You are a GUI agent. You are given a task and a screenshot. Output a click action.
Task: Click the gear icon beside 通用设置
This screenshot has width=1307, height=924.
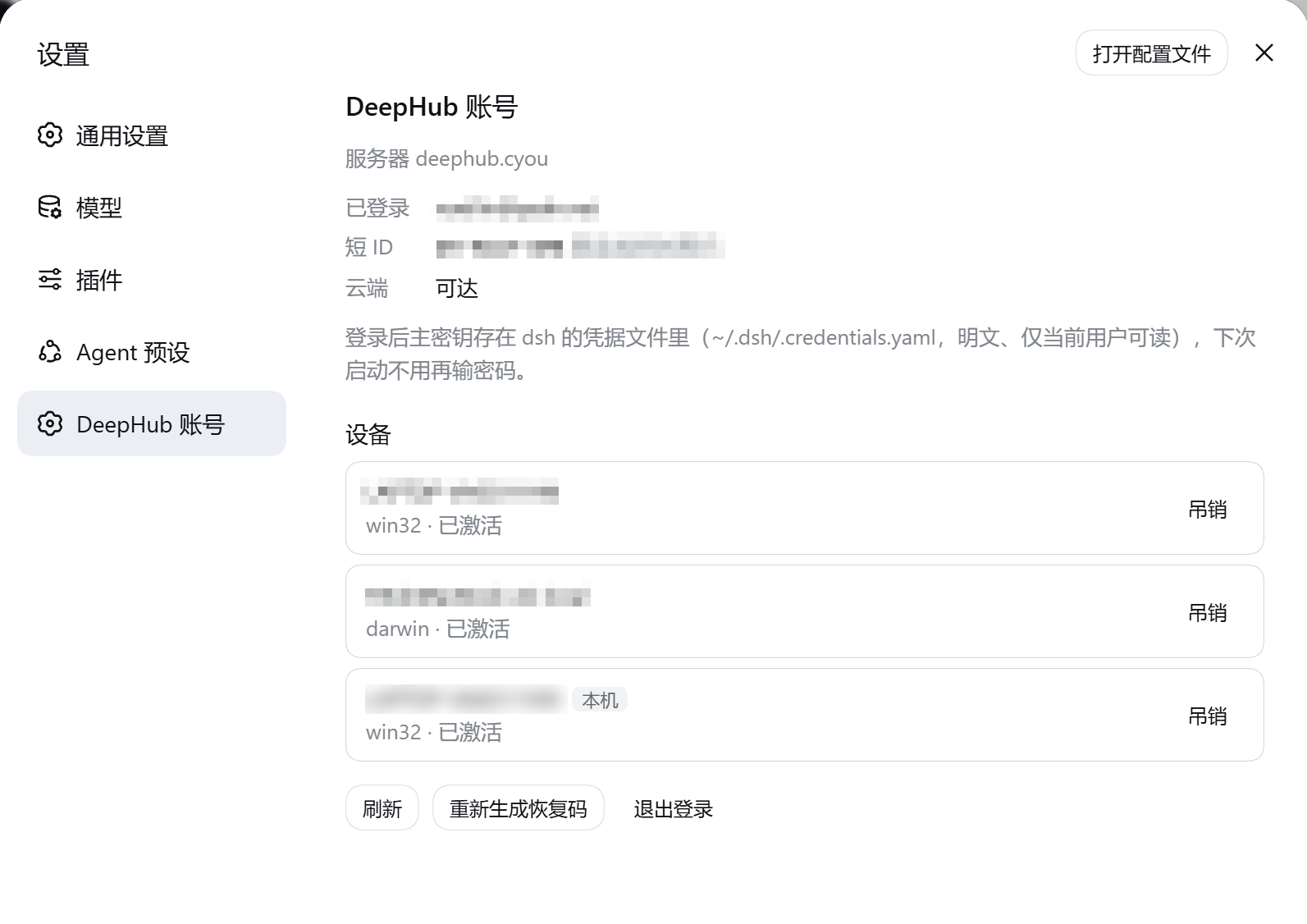point(50,135)
